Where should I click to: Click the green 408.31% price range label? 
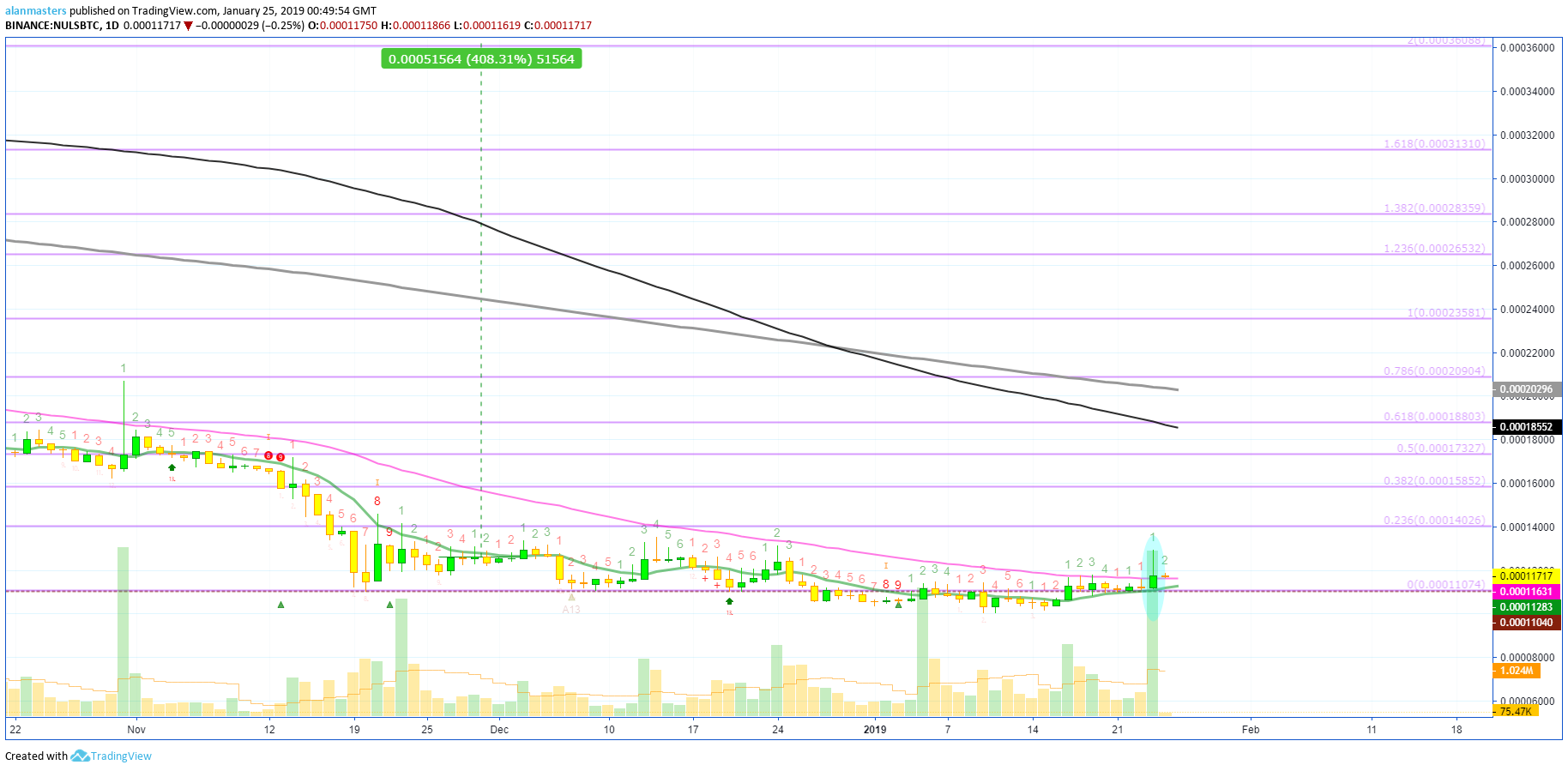(481, 59)
